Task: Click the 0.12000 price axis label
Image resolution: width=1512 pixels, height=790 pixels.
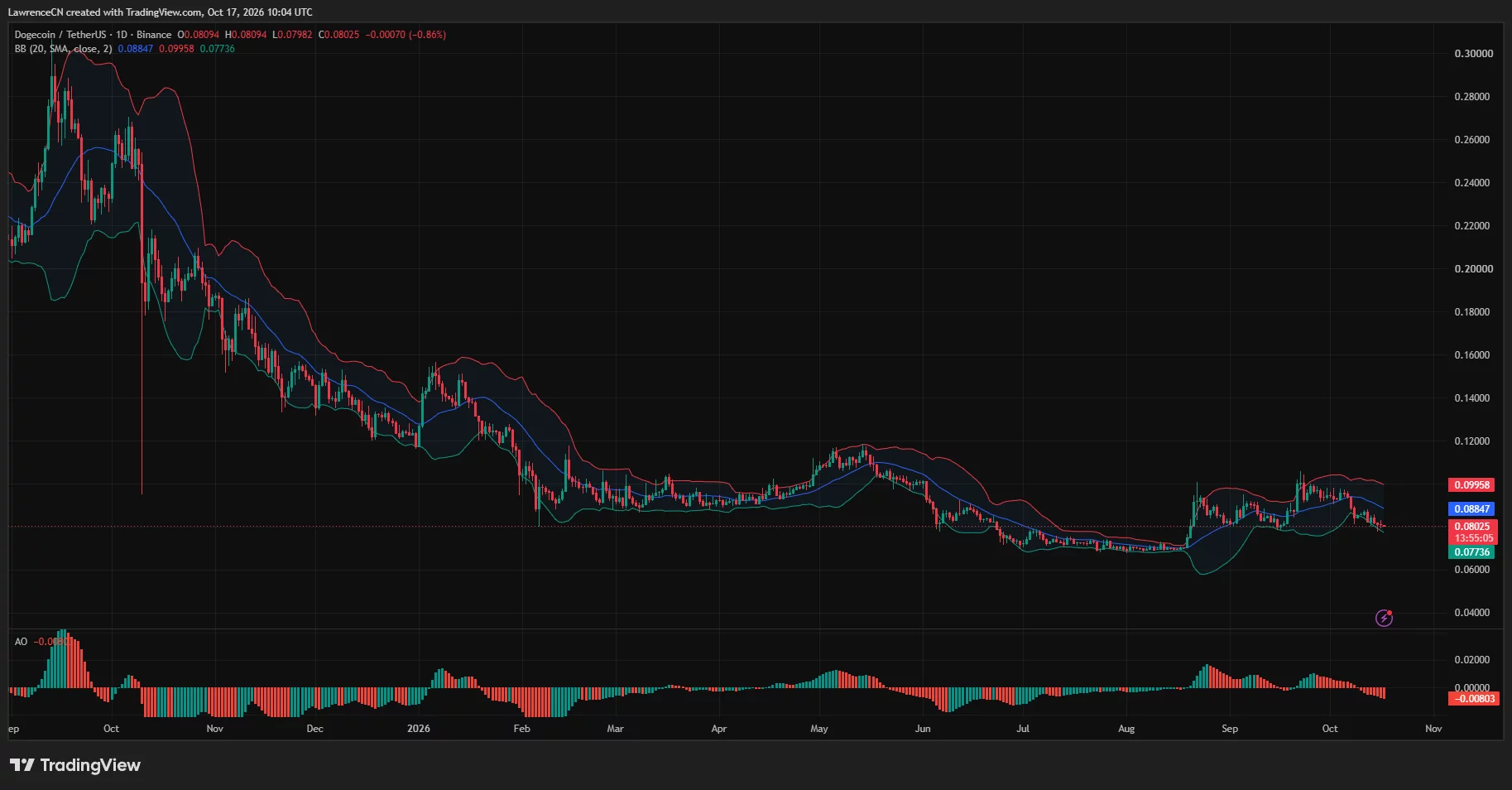Action: (x=1473, y=441)
